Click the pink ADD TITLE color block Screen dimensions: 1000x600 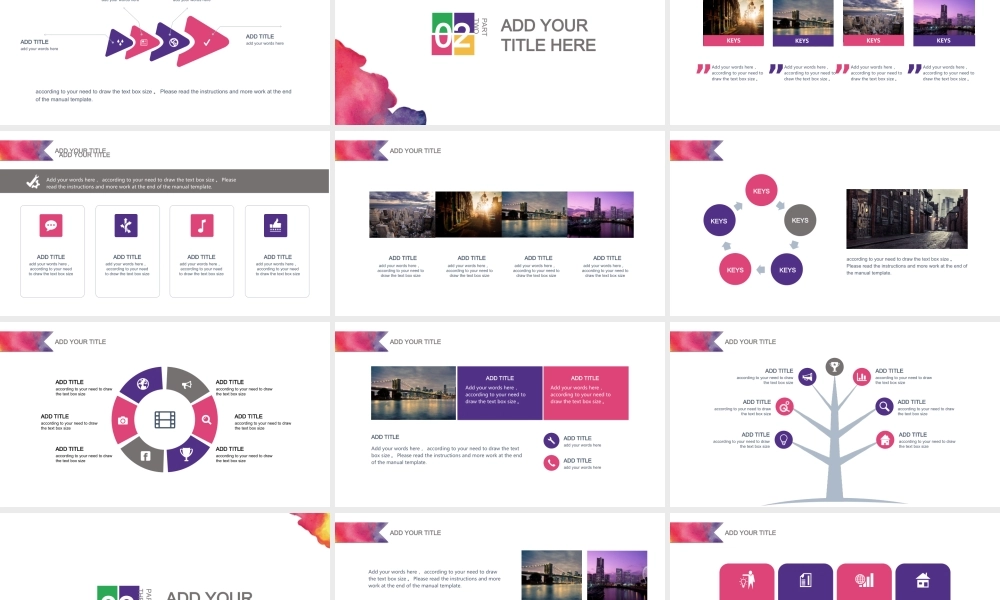pyautogui.click(x=585, y=392)
